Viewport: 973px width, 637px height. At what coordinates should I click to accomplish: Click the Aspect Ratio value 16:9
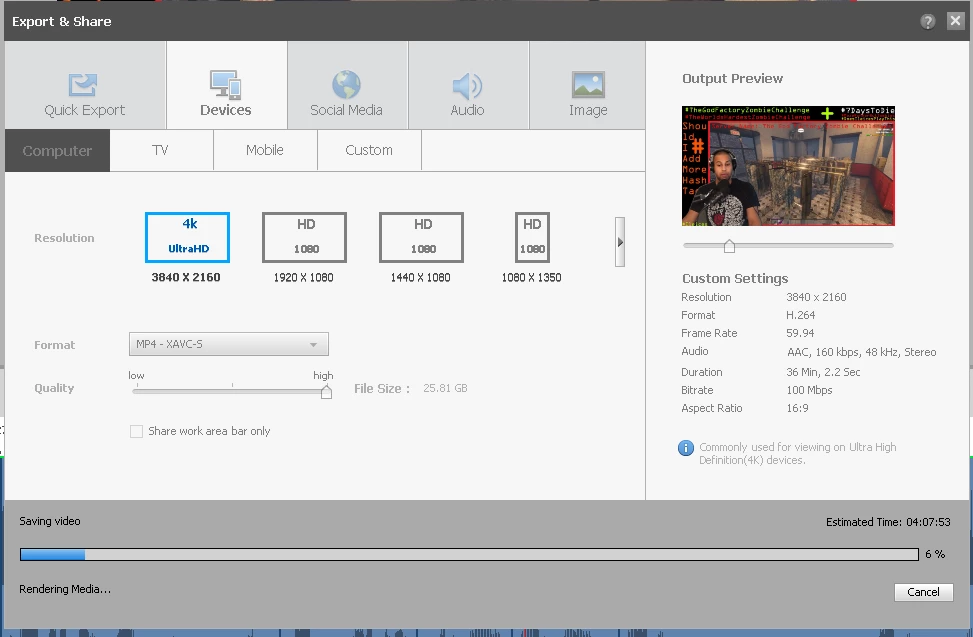point(797,408)
